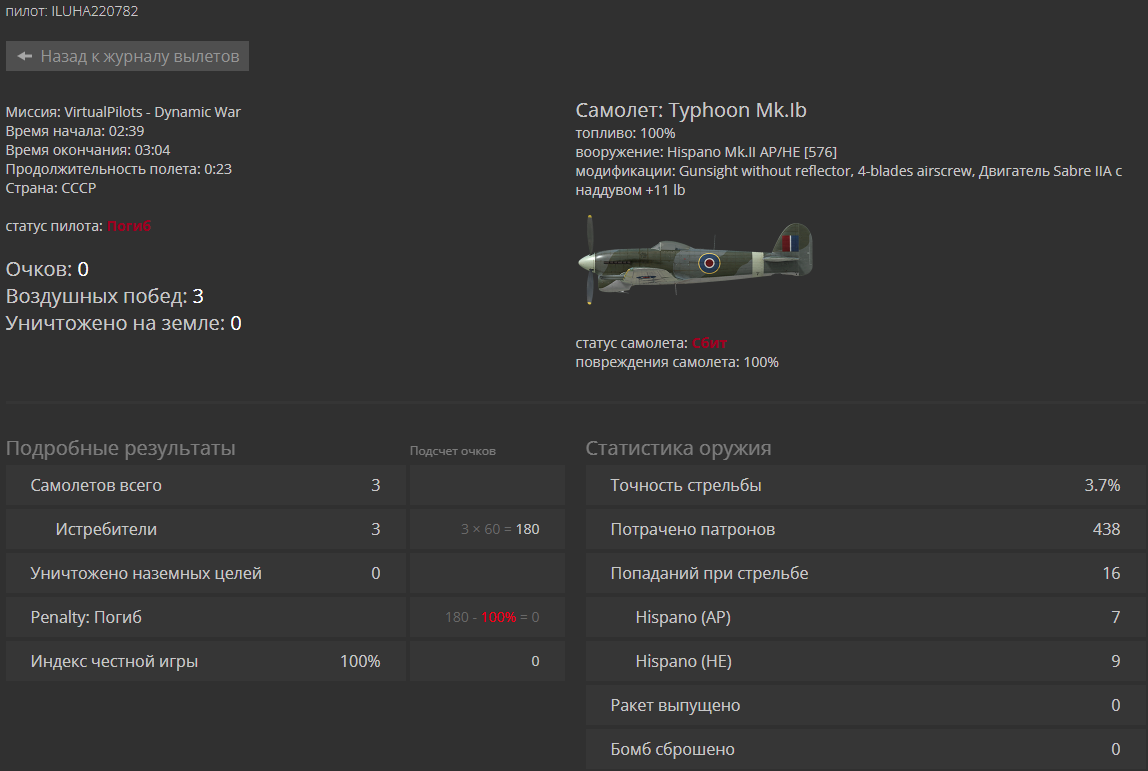Click the start time 'Время начала: 02:39'
Screen dimensions: 1148x771
[75, 131]
